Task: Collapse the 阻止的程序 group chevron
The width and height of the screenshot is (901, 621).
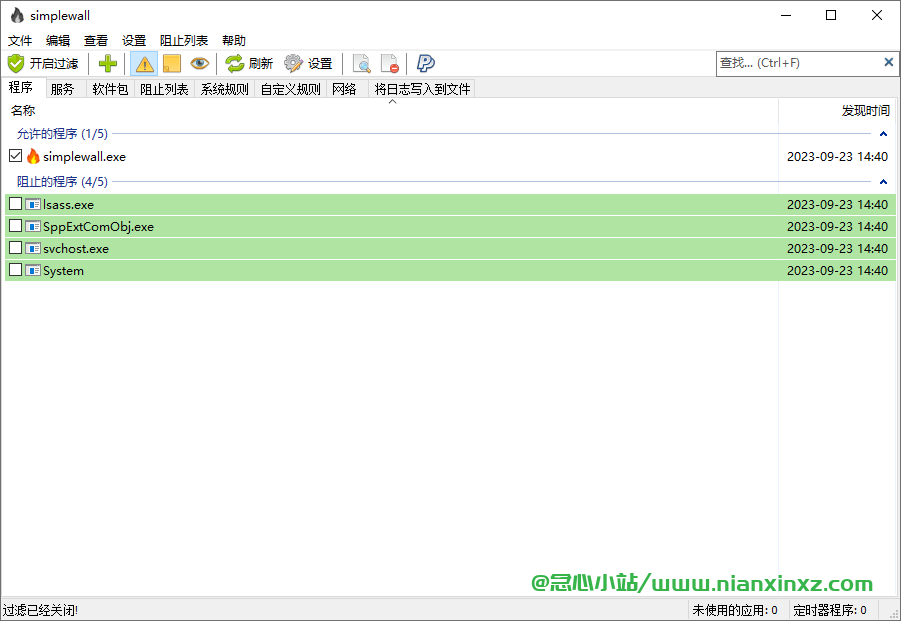Action: 883,182
